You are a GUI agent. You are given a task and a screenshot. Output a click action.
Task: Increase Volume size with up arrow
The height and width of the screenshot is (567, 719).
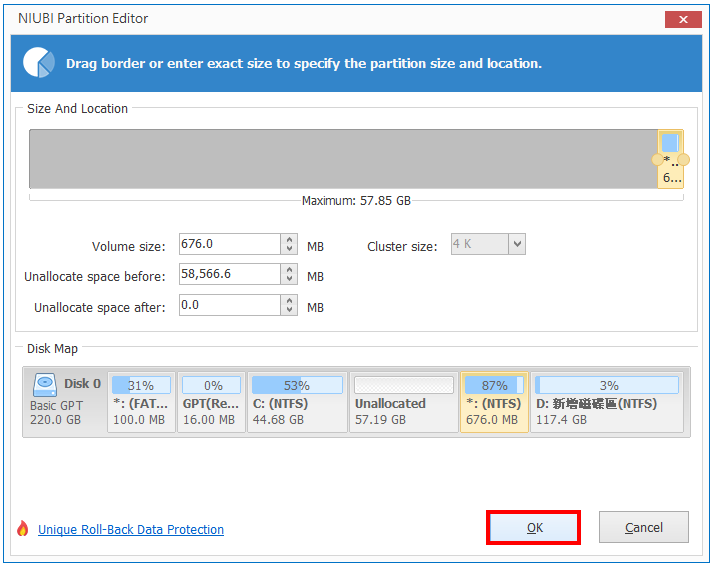[289, 239]
